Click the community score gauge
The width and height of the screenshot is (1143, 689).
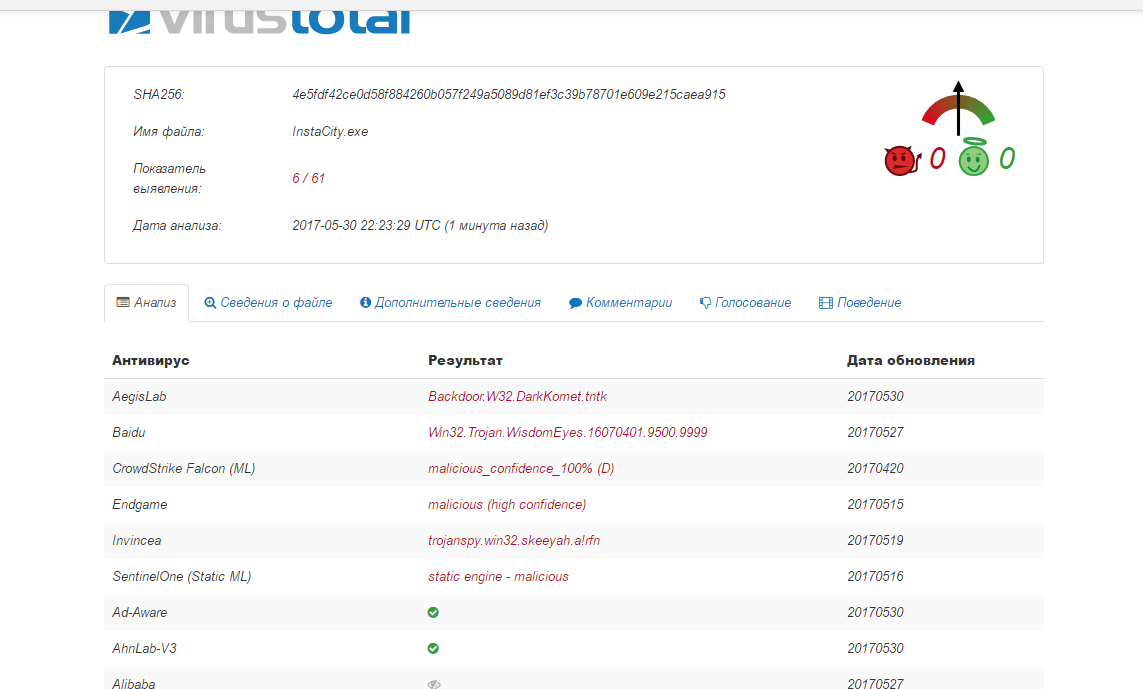pyautogui.click(x=959, y=108)
